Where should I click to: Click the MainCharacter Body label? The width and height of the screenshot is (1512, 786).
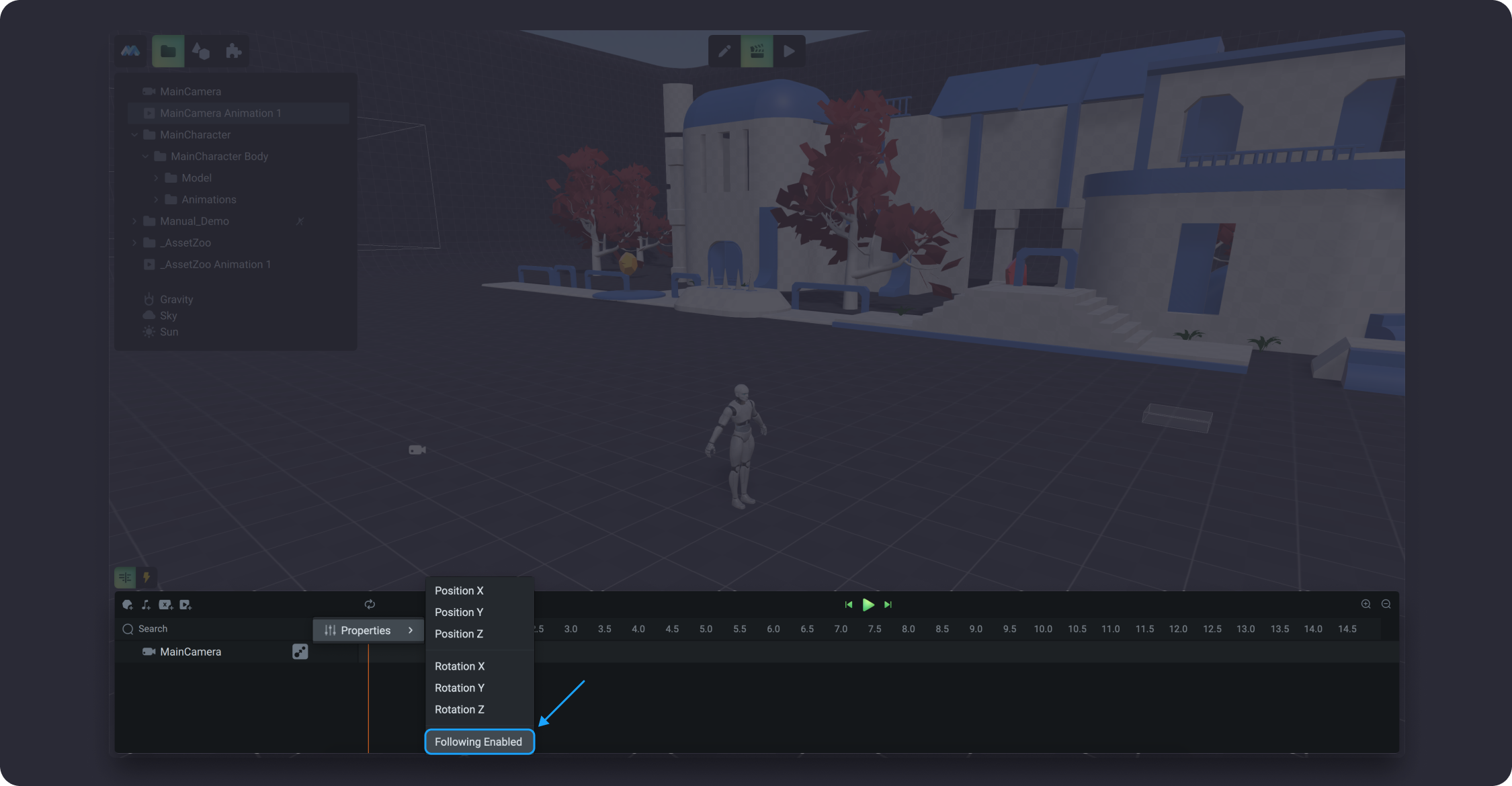pyautogui.click(x=219, y=157)
